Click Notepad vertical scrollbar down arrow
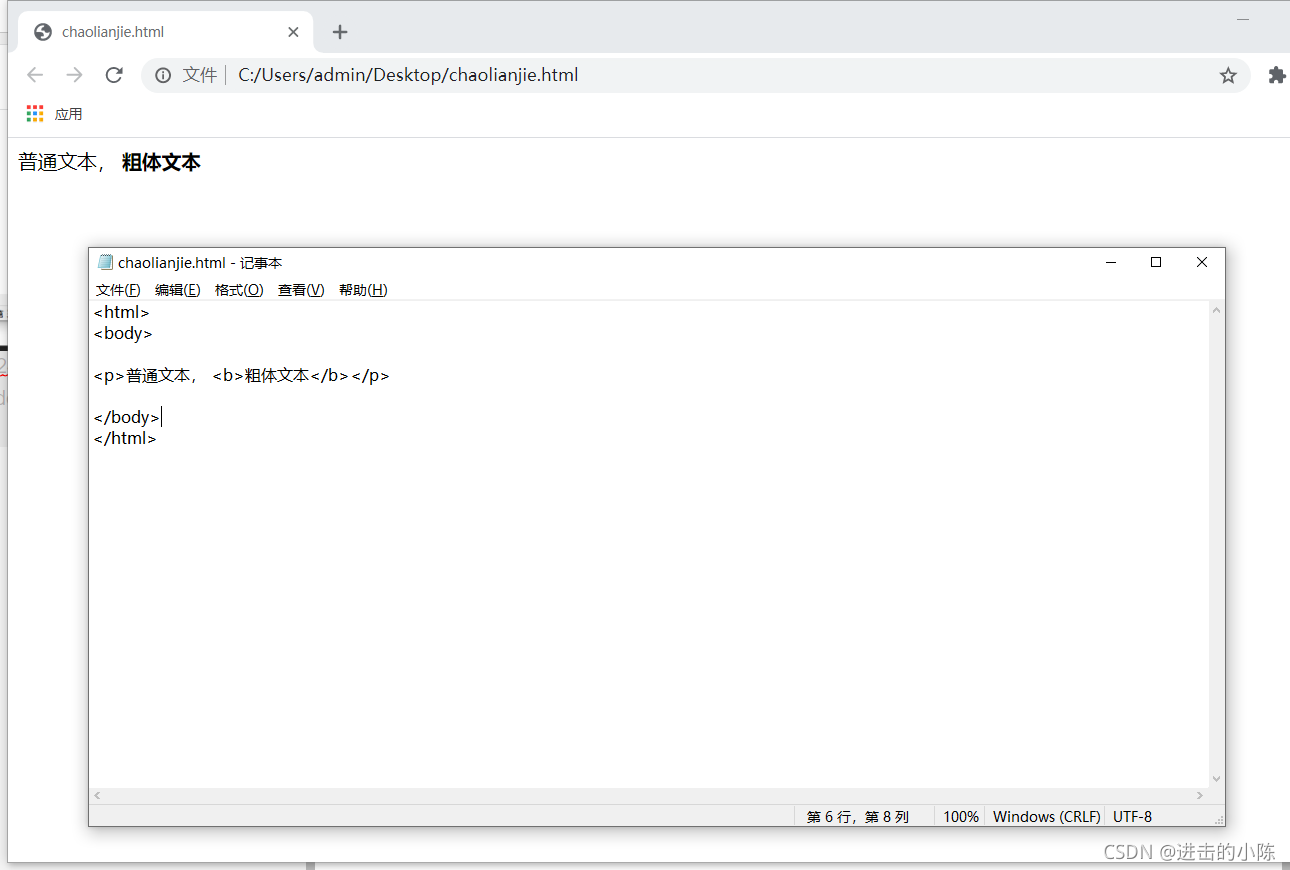Screen dimensions: 1290x870 point(1216,779)
